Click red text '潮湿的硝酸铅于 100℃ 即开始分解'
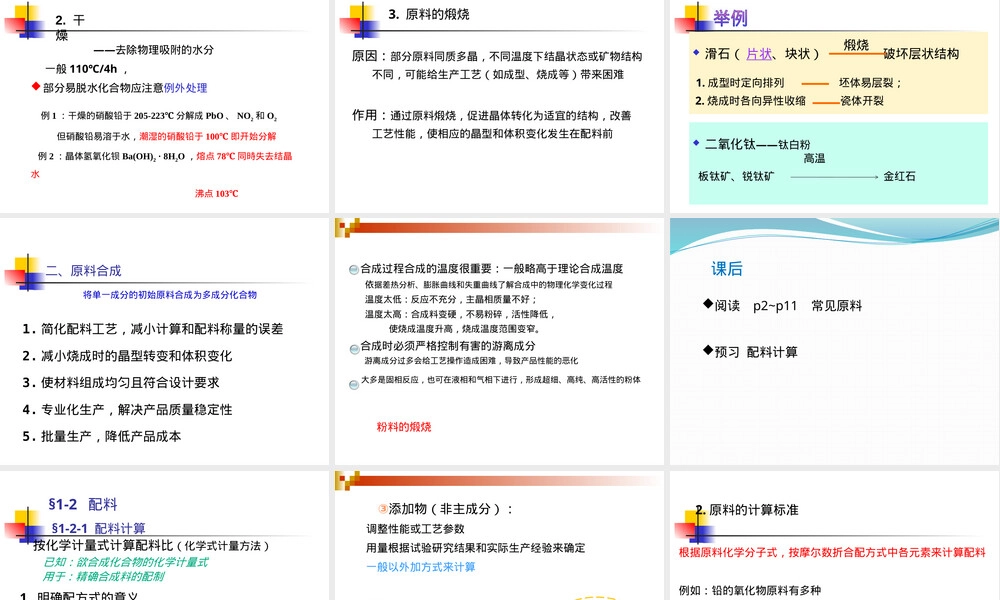This screenshot has width=1000, height=600. (208, 136)
